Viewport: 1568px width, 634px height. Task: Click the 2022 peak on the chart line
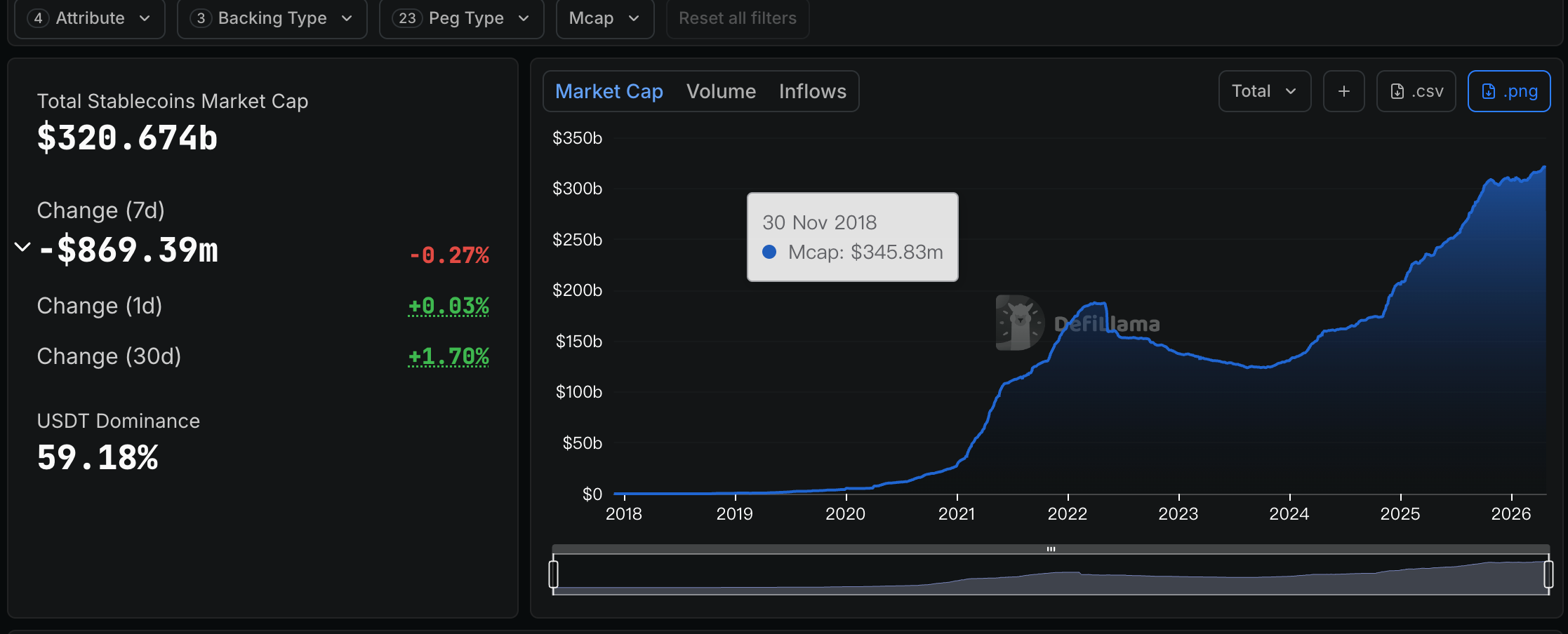pyautogui.click(x=1098, y=303)
